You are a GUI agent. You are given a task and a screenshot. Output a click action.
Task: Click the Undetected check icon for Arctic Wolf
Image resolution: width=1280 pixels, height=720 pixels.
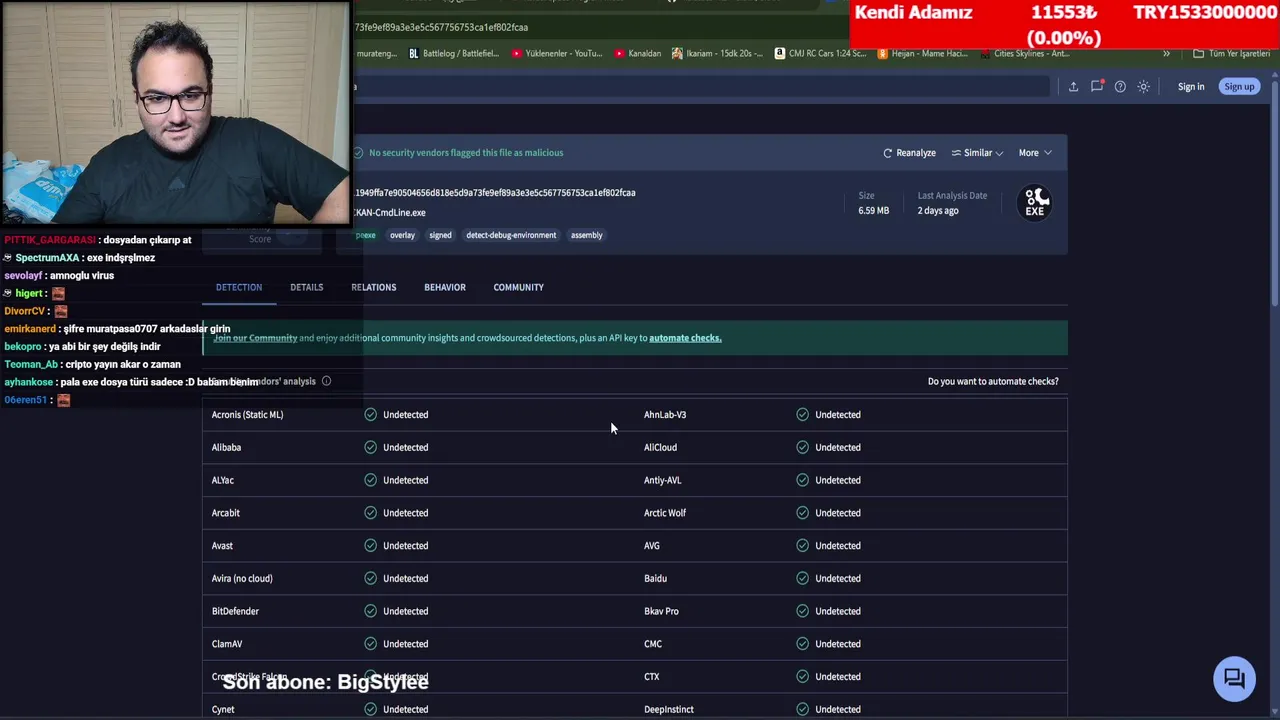pyautogui.click(x=802, y=513)
